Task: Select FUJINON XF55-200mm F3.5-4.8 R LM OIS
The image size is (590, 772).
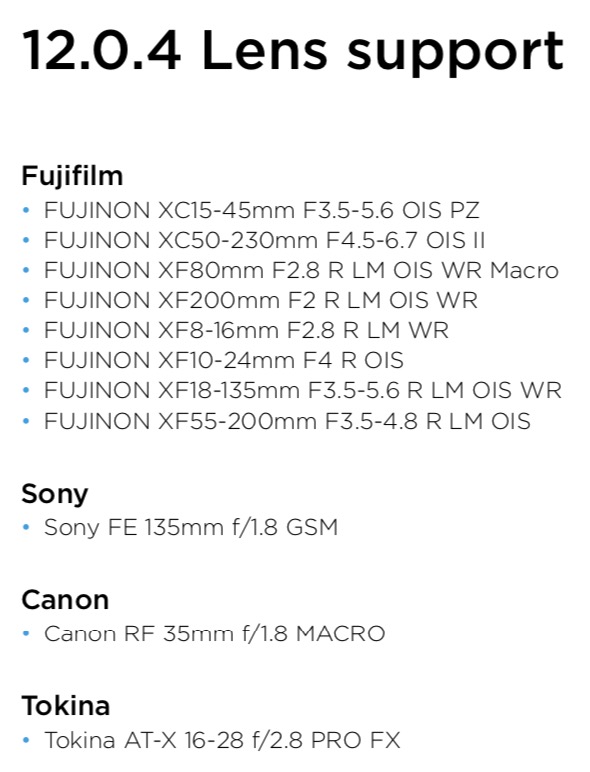Action: [x=287, y=421]
